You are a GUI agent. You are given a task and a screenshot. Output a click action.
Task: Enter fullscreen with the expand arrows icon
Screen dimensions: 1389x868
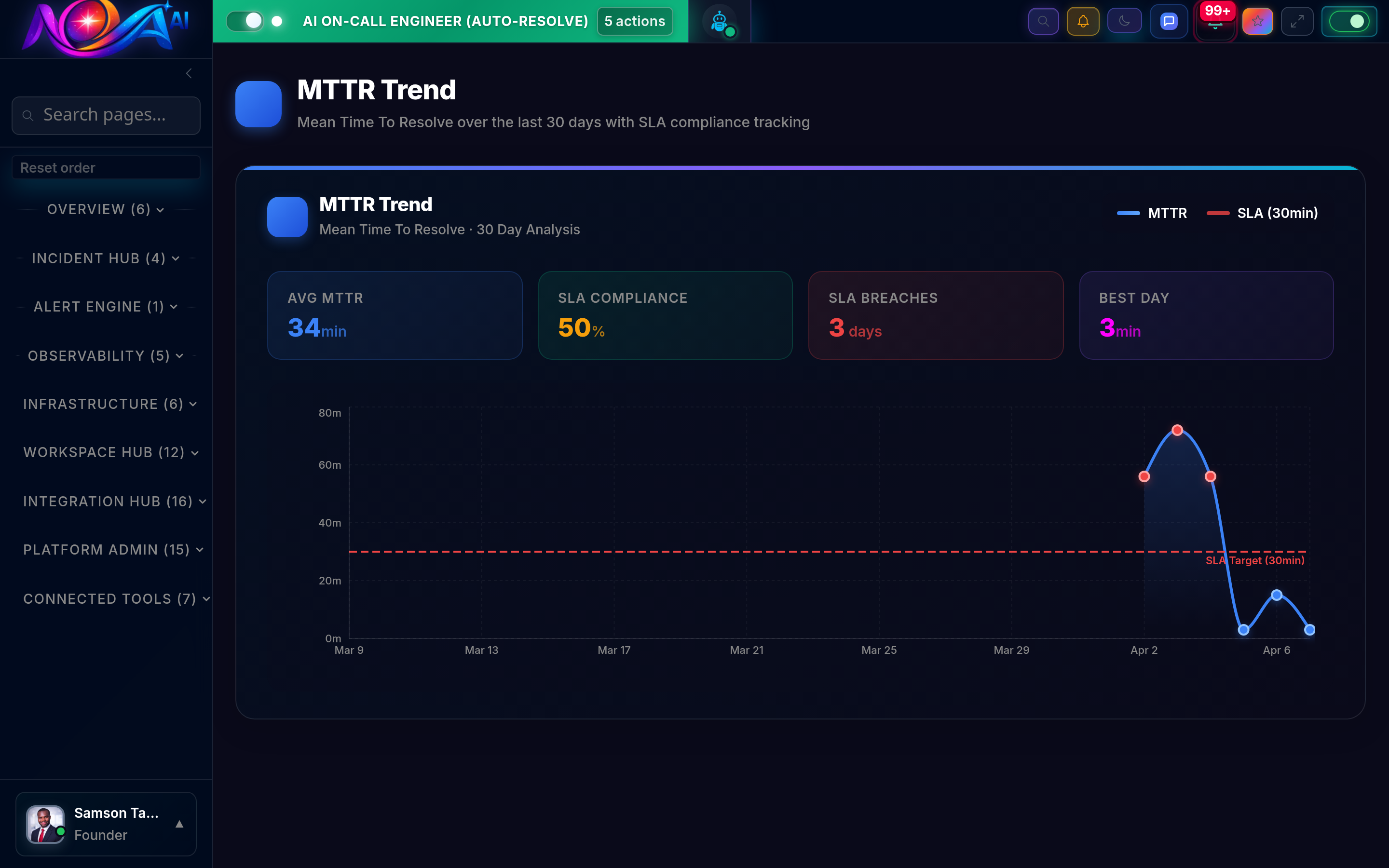[1298, 21]
